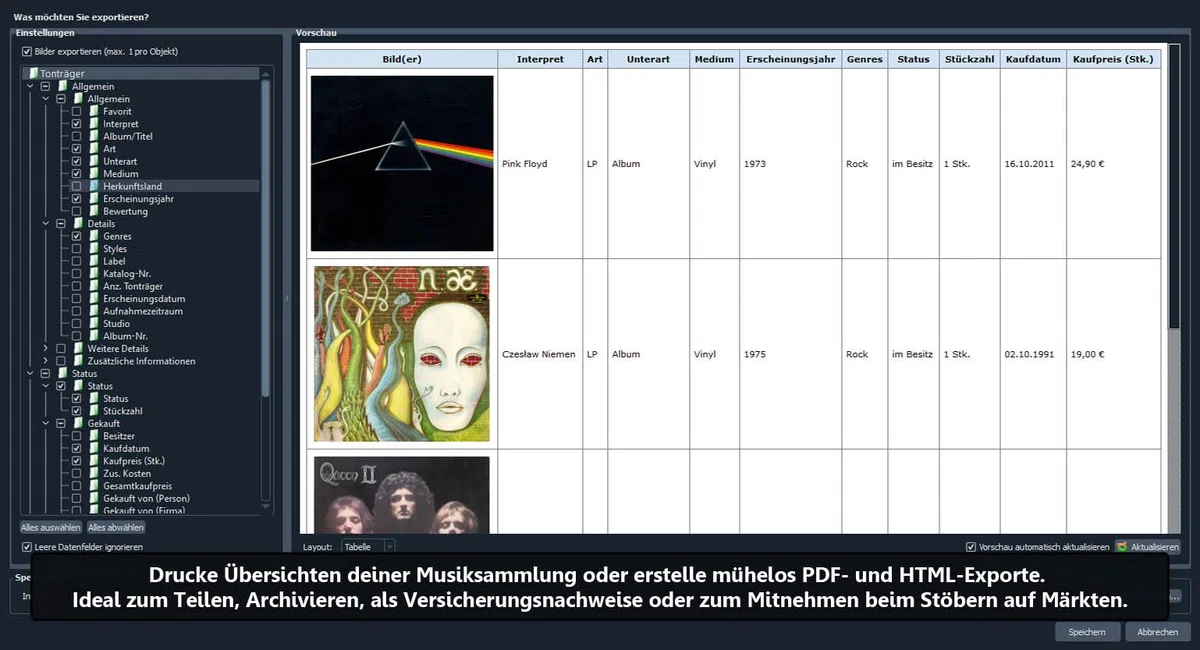Click the Besitzer field icon

tap(93, 436)
